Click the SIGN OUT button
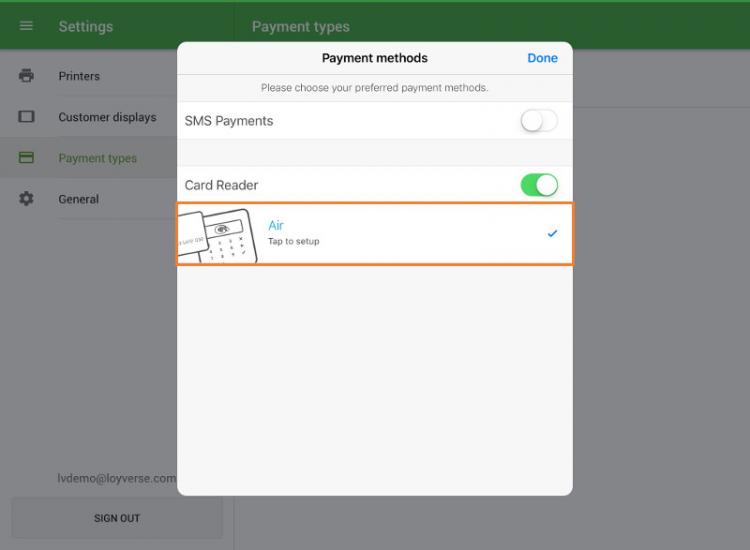 point(117,518)
